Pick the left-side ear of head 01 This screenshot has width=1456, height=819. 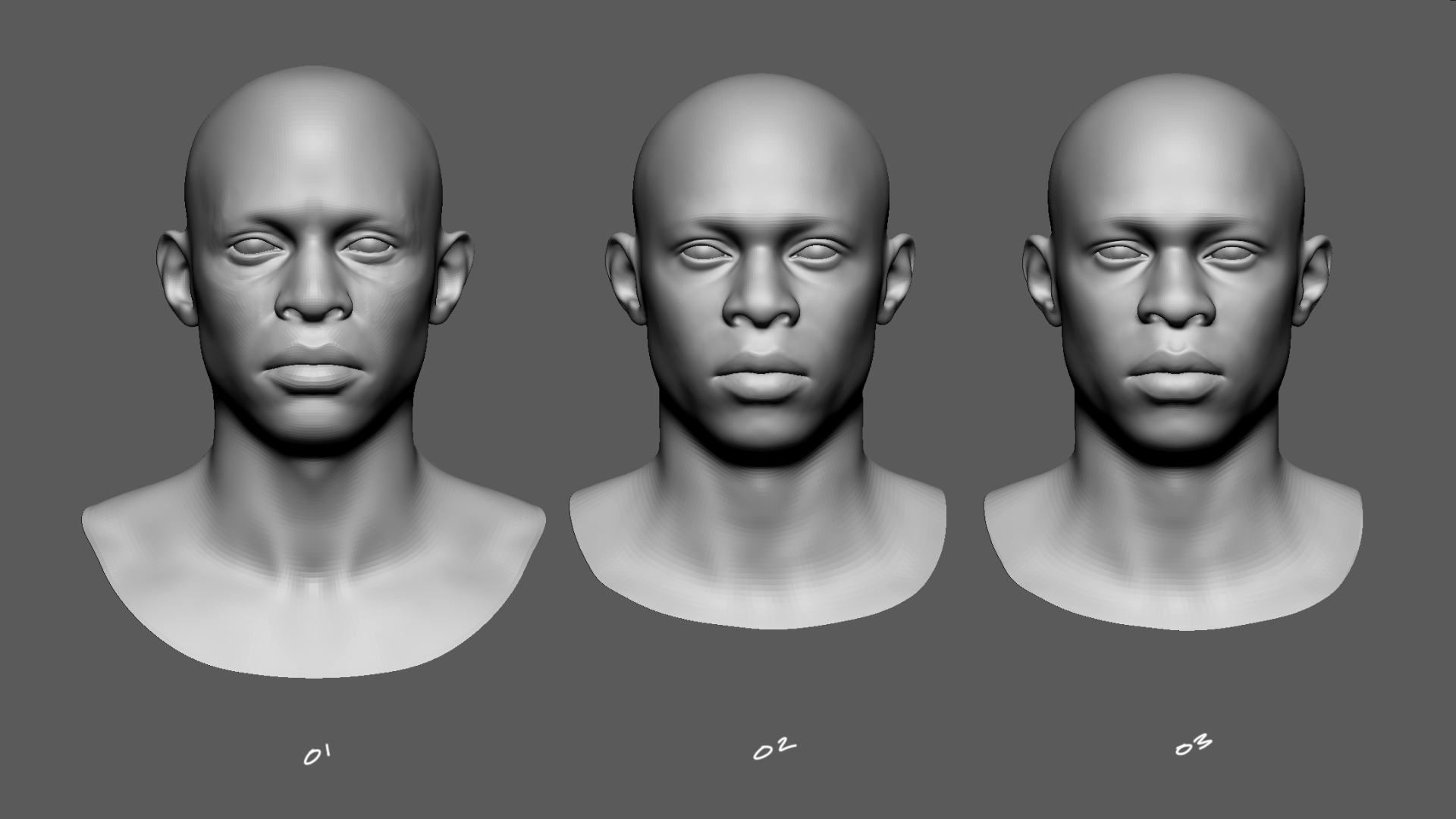pos(175,277)
